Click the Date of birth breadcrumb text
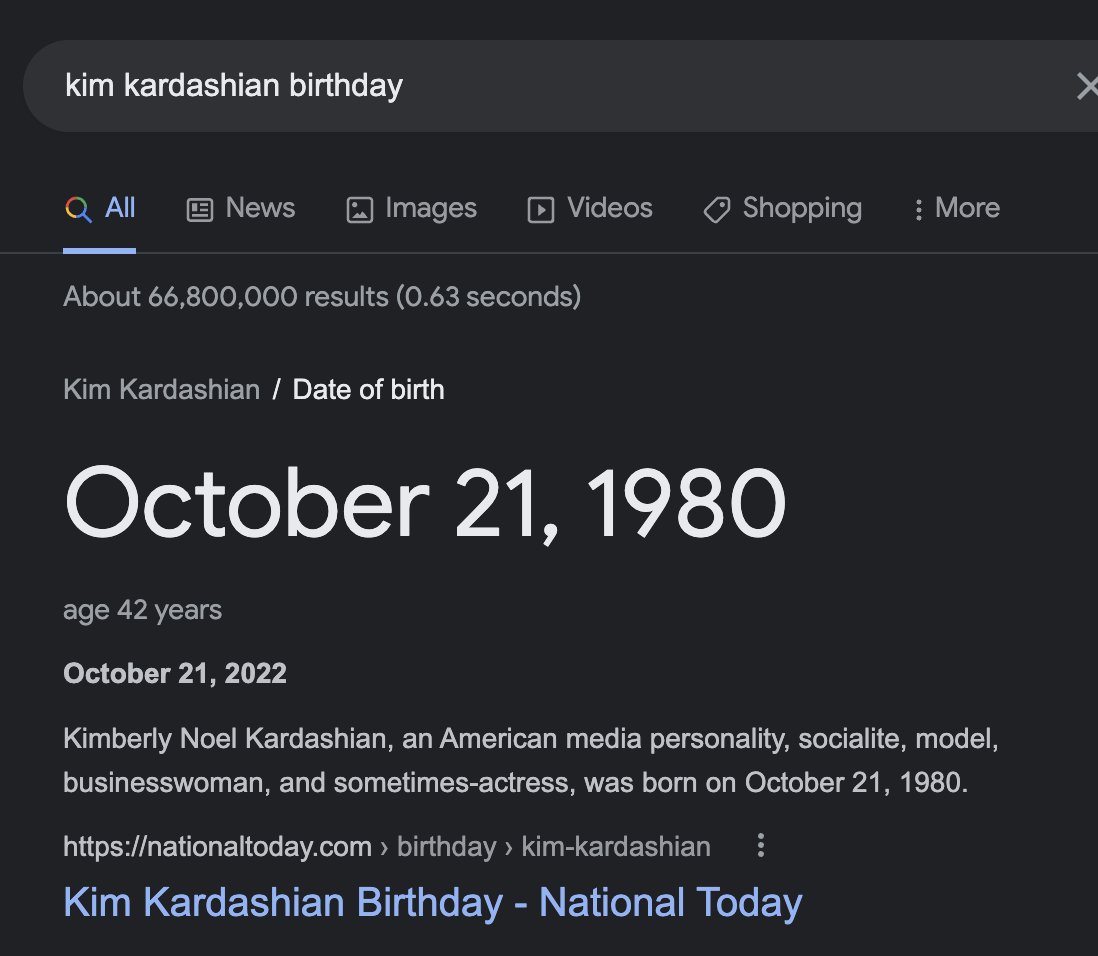This screenshot has height=956, width=1098. (368, 389)
